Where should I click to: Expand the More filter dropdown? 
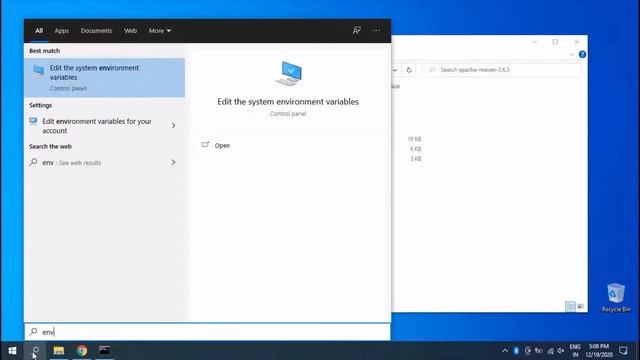coord(160,31)
